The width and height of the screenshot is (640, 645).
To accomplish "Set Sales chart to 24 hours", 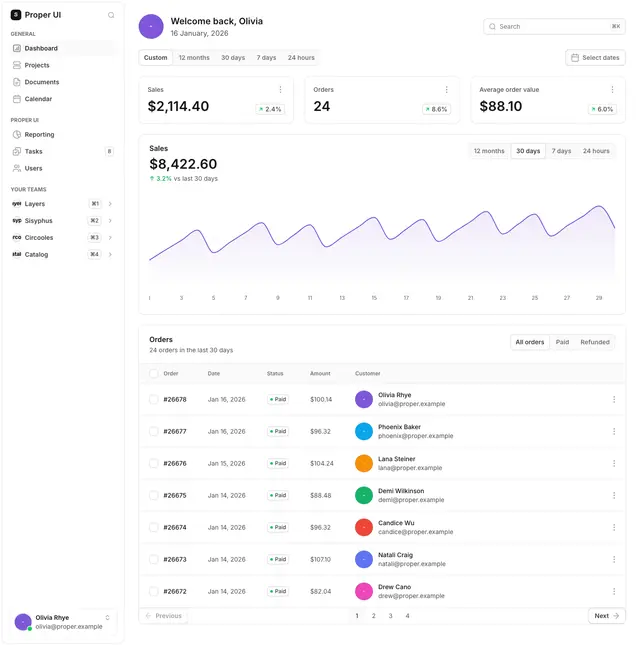I will coord(596,151).
